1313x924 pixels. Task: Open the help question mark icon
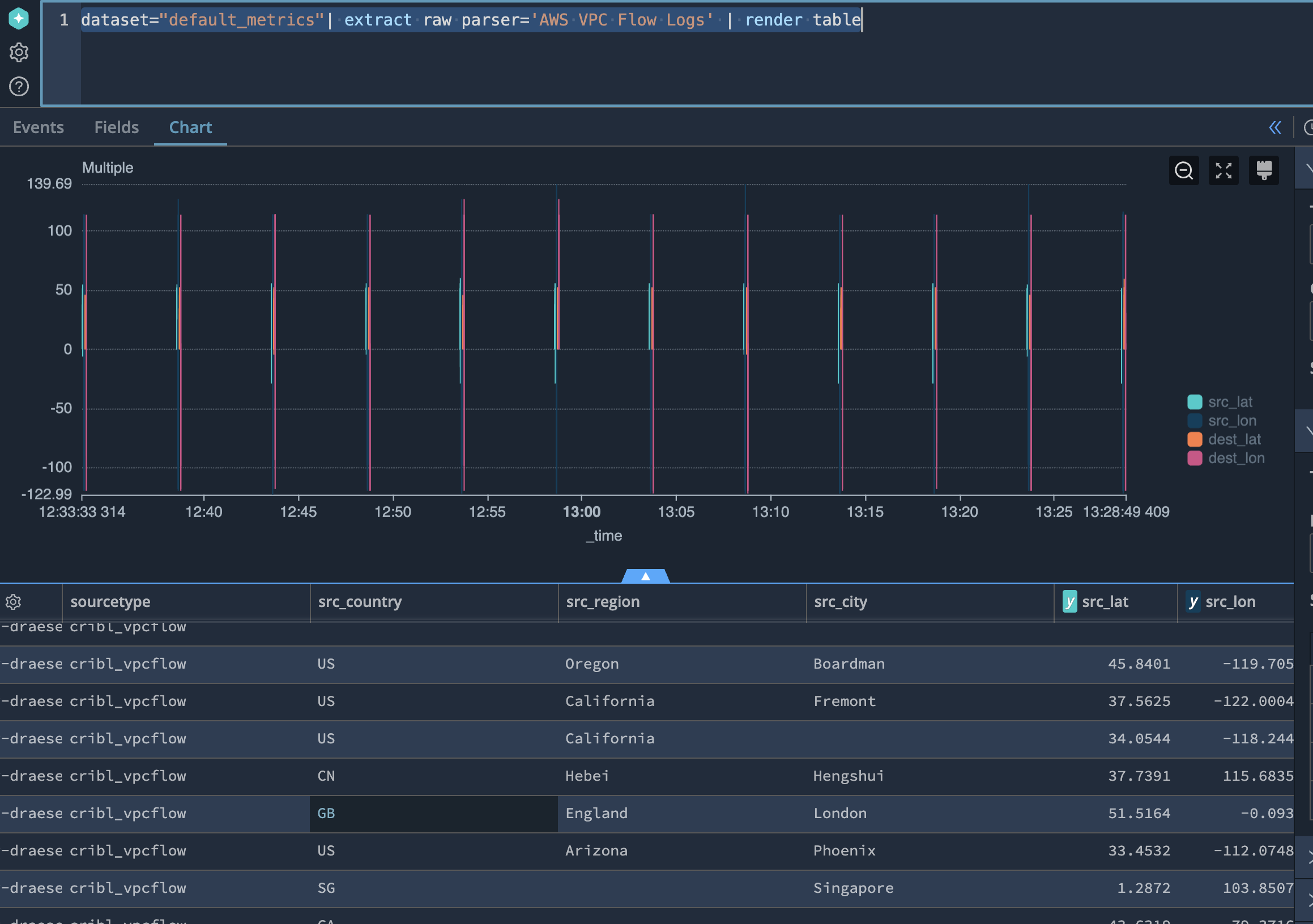tap(19, 86)
